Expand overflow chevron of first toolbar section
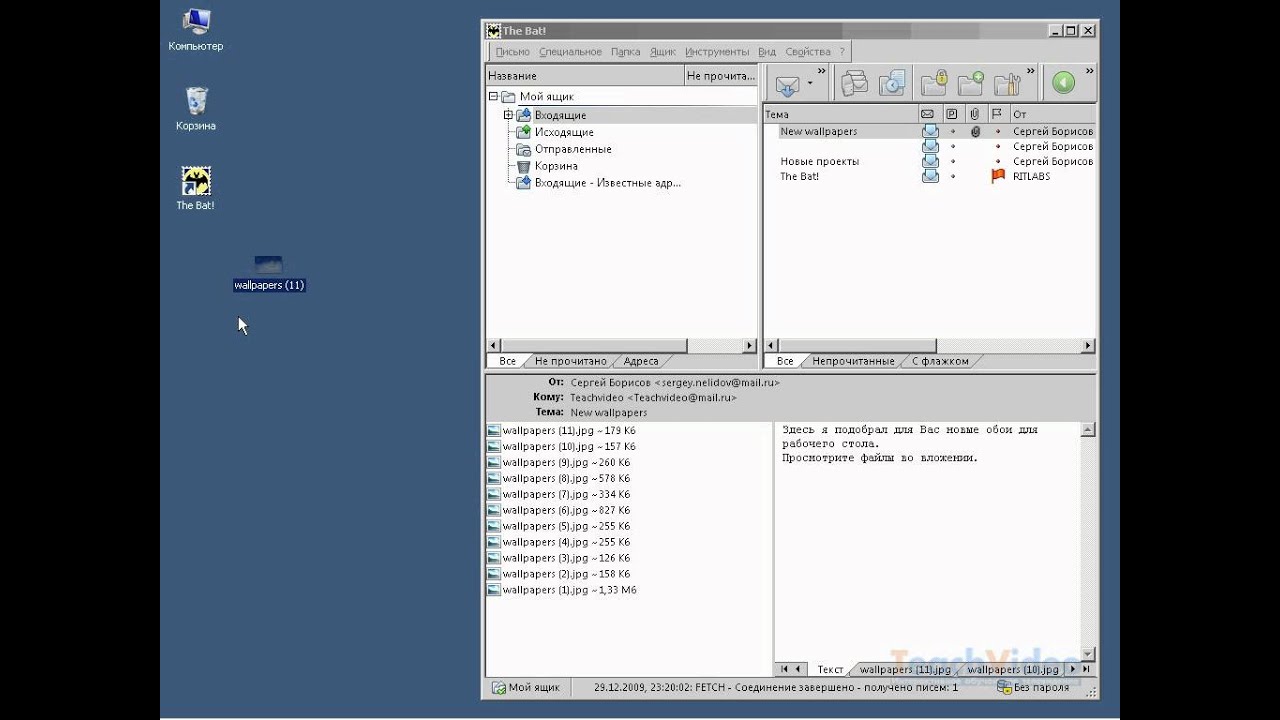This screenshot has height=720, width=1280. click(x=822, y=71)
